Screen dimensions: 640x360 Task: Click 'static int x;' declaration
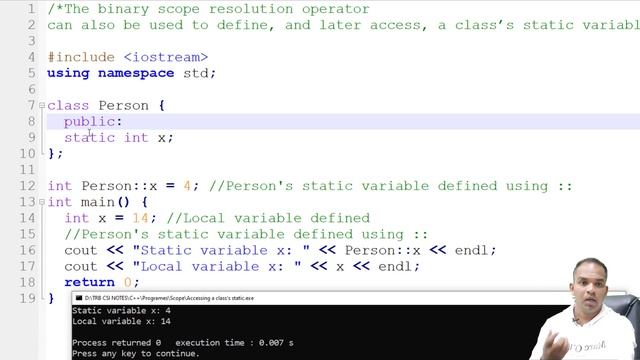119,138
